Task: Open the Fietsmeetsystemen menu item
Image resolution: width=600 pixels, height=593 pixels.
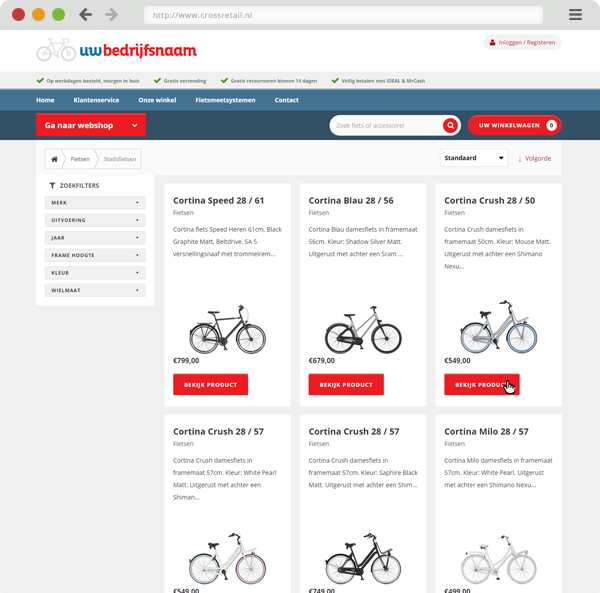Action: [x=225, y=100]
